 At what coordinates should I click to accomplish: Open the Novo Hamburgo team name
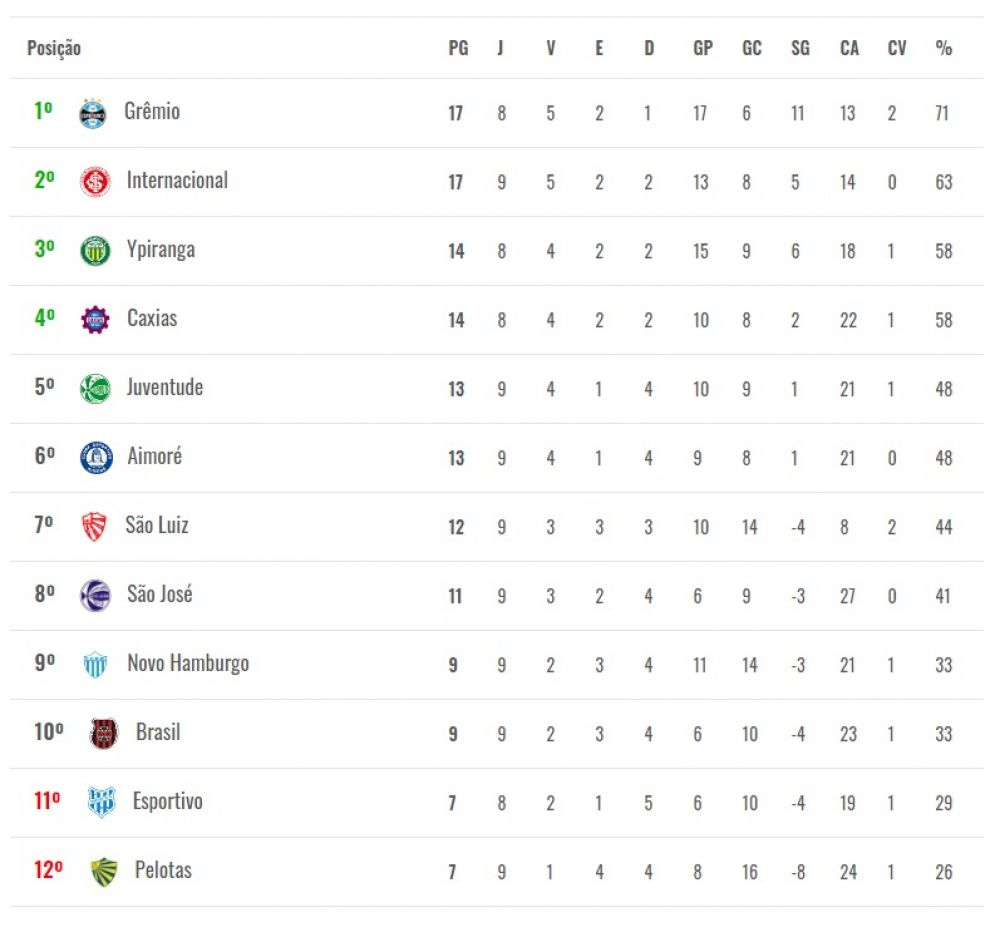188,664
